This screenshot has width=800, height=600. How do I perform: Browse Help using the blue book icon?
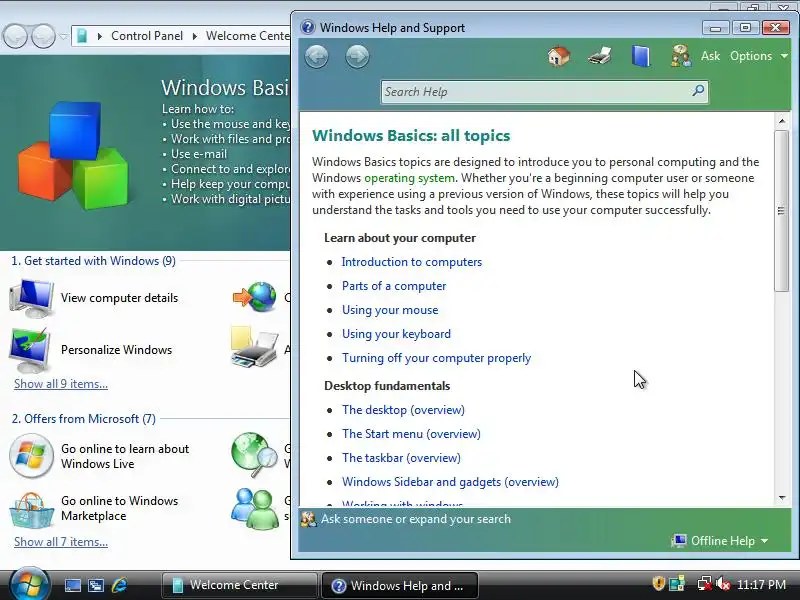[640, 56]
